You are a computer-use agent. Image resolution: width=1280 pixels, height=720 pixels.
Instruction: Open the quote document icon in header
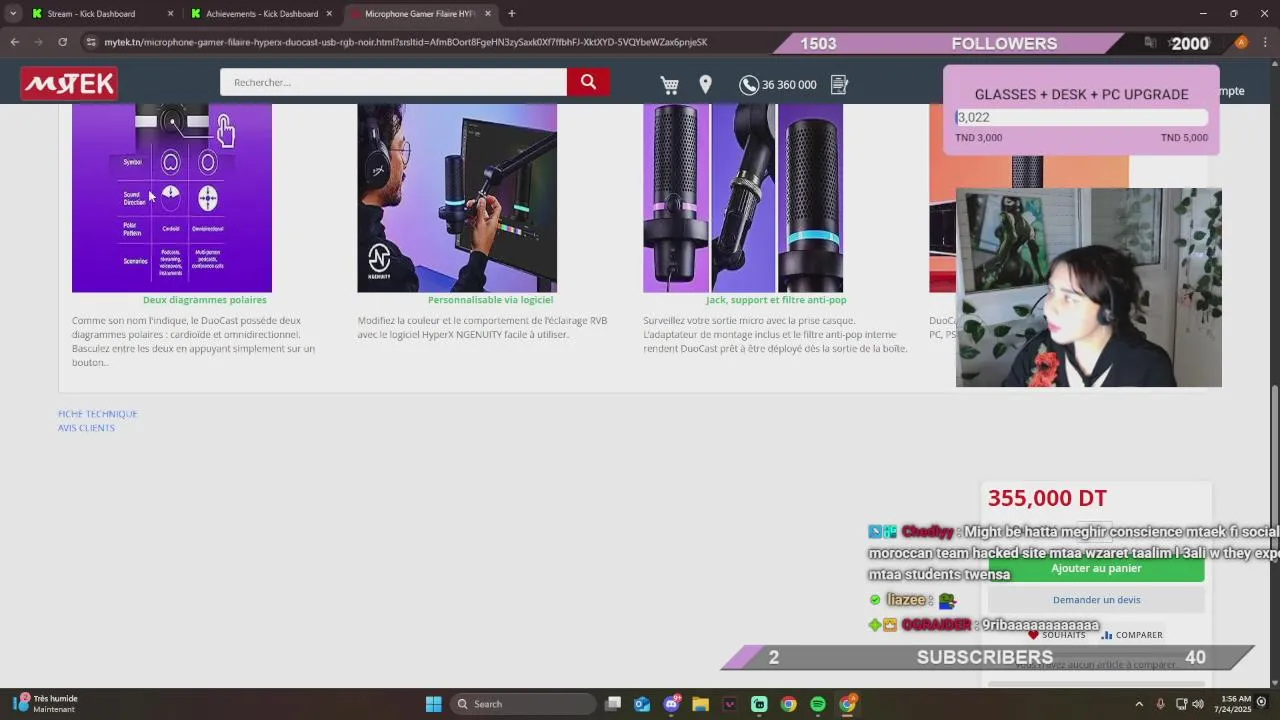(839, 85)
